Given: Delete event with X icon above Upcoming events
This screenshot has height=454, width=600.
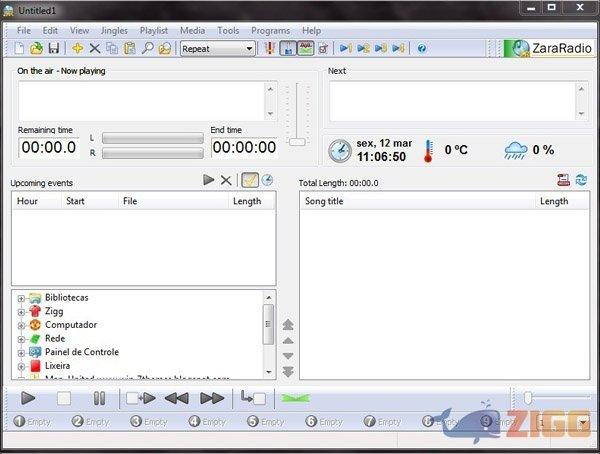Looking at the screenshot, I should [226, 180].
